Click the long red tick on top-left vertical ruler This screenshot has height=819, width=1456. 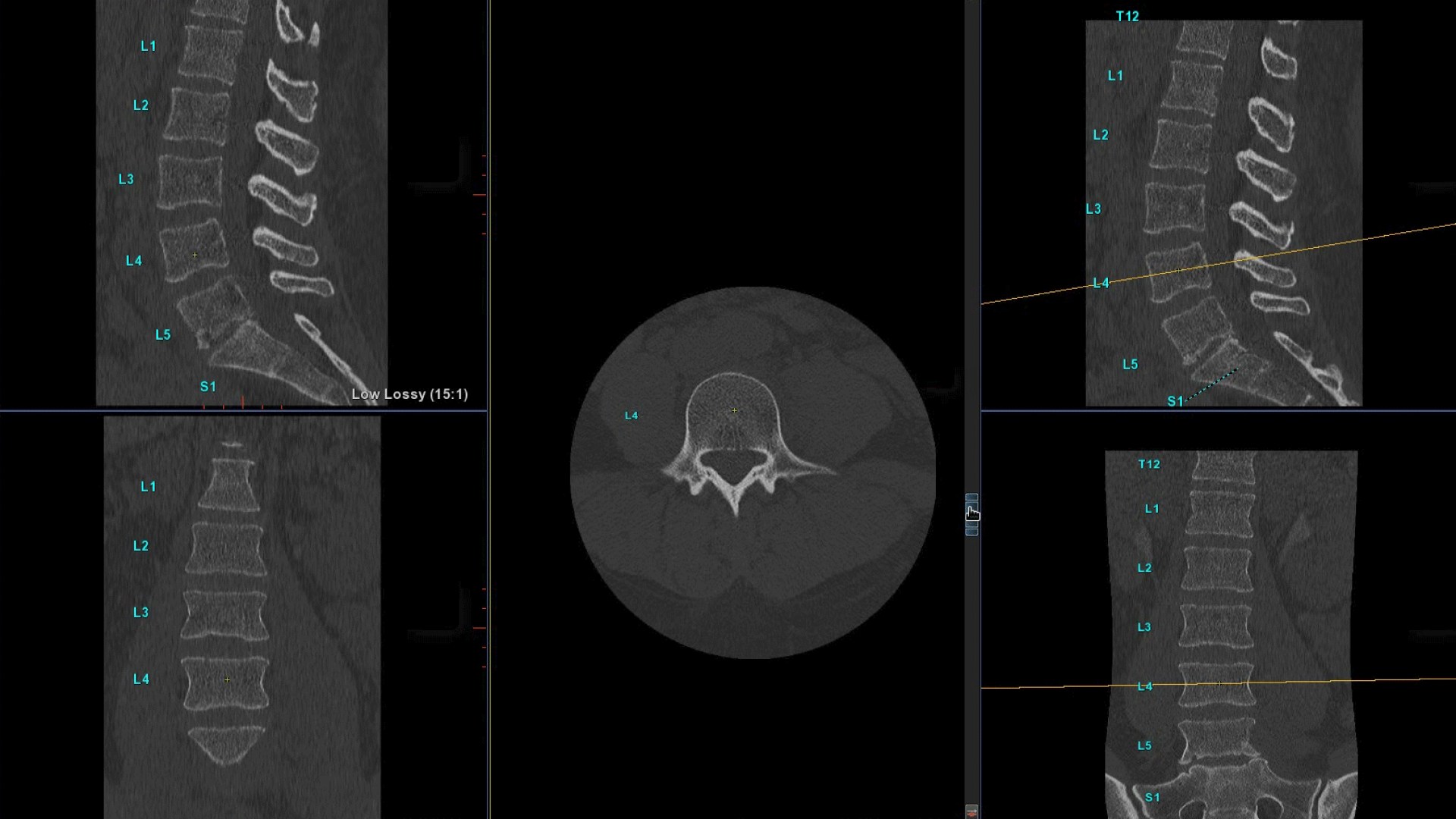point(479,195)
